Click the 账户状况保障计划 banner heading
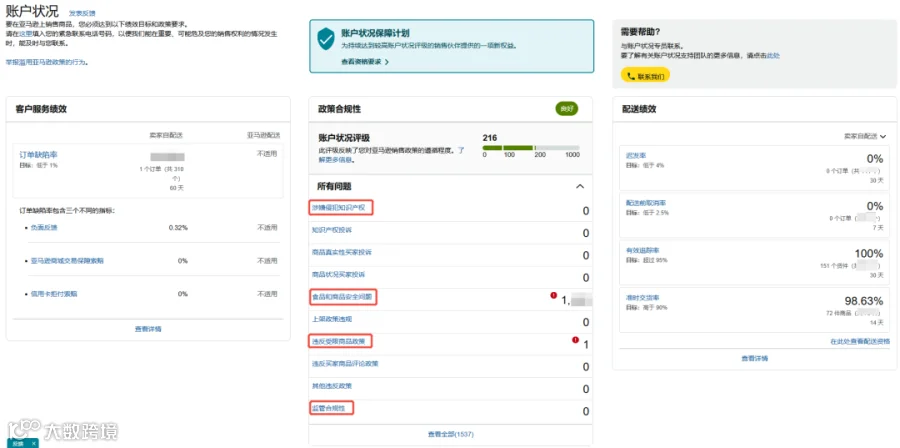900x448 pixels. [375, 33]
